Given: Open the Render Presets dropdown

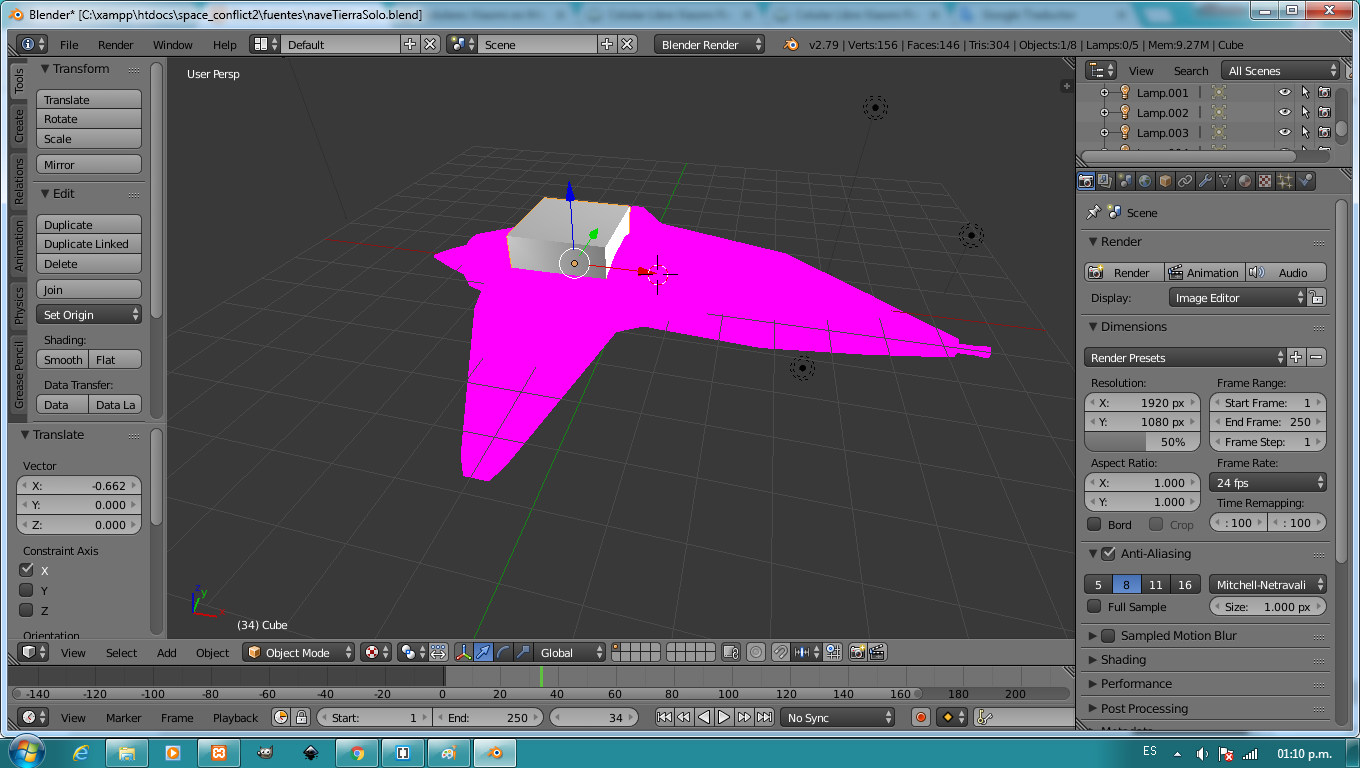Looking at the screenshot, I should (x=1185, y=357).
